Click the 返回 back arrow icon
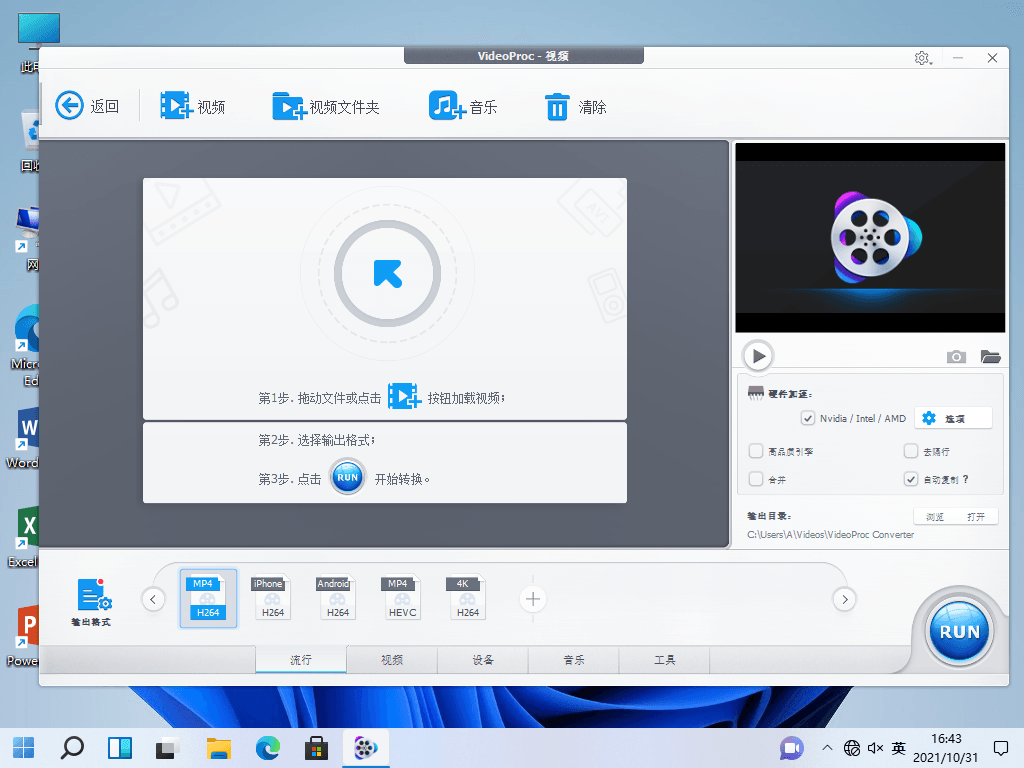1024x768 pixels. tap(69, 106)
